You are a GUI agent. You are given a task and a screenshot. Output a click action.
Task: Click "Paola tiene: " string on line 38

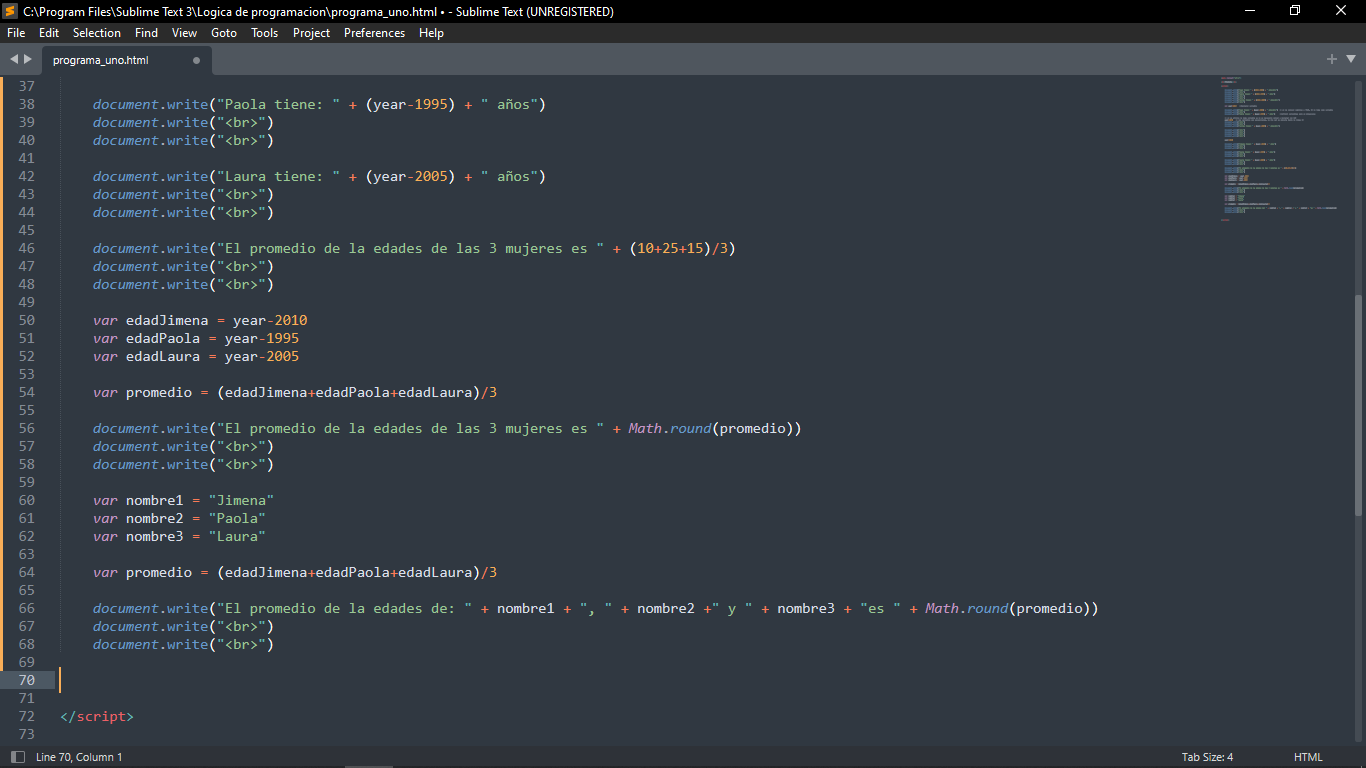278,104
